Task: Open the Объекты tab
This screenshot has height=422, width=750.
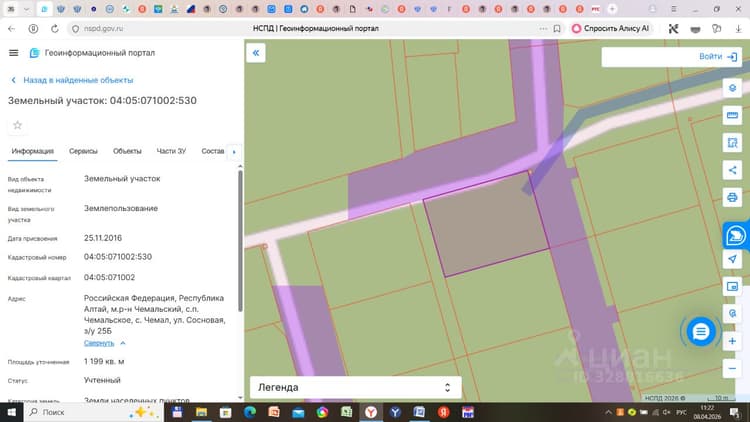Action: 127,151
